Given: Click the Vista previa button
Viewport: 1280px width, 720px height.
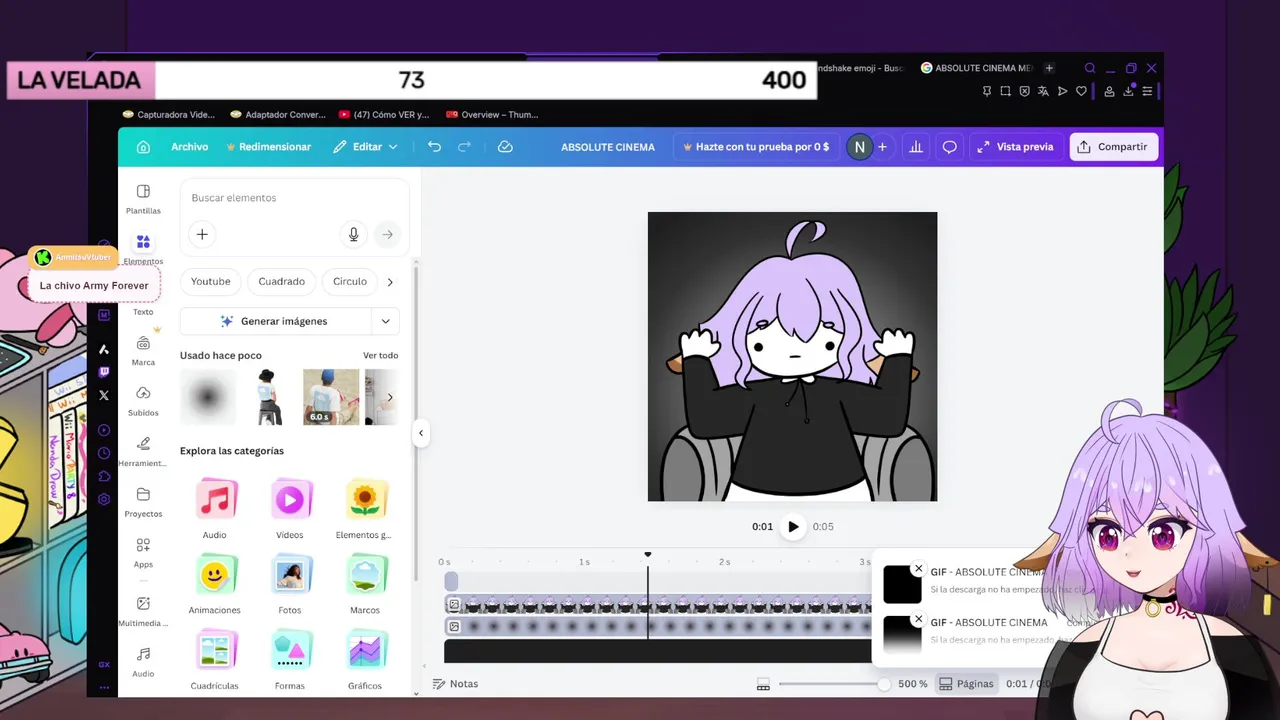Looking at the screenshot, I should [x=1015, y=147].
